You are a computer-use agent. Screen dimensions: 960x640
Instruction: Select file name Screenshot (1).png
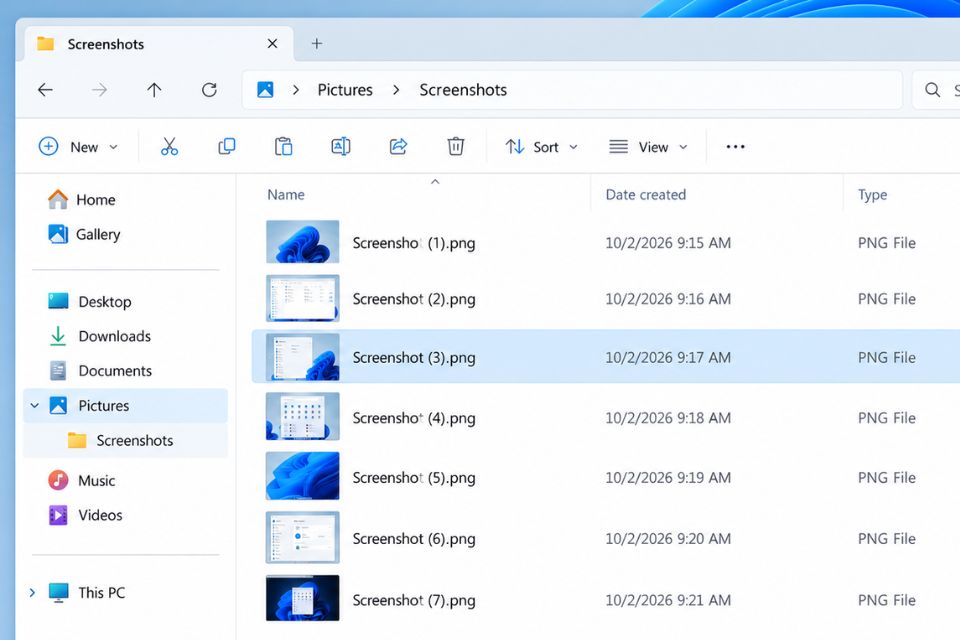[414, 243]
